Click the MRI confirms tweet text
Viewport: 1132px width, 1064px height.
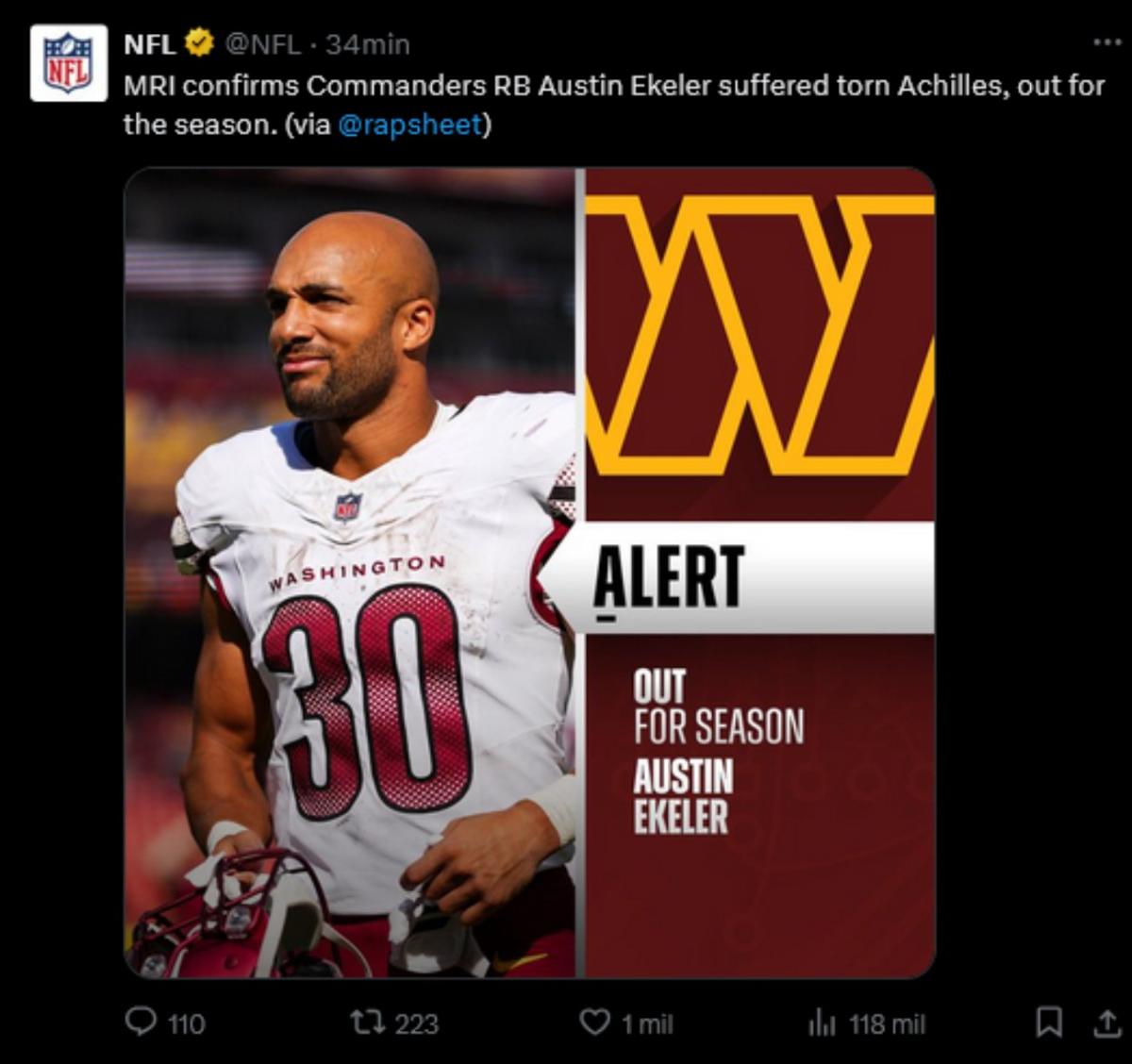pyautogui.click(x=613, y=87)
